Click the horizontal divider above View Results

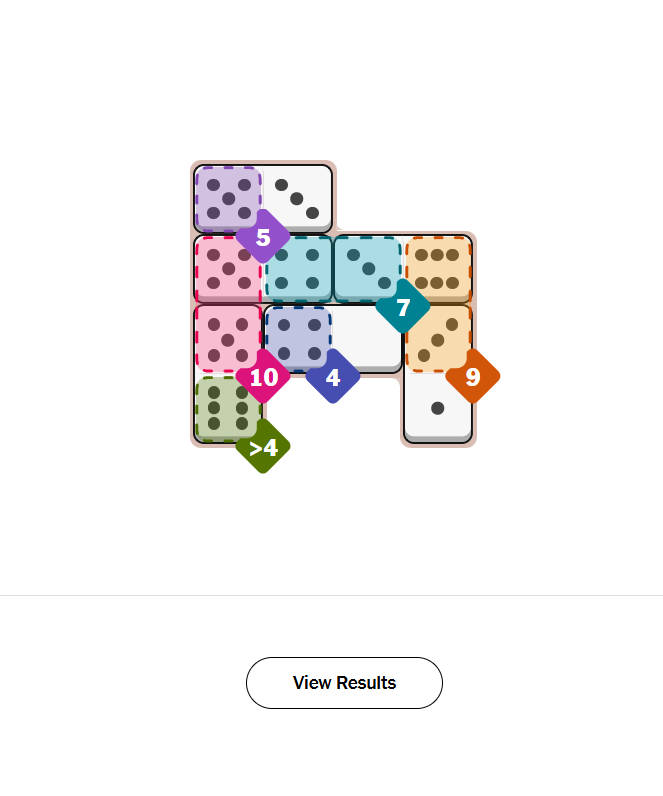click(331, 595)
